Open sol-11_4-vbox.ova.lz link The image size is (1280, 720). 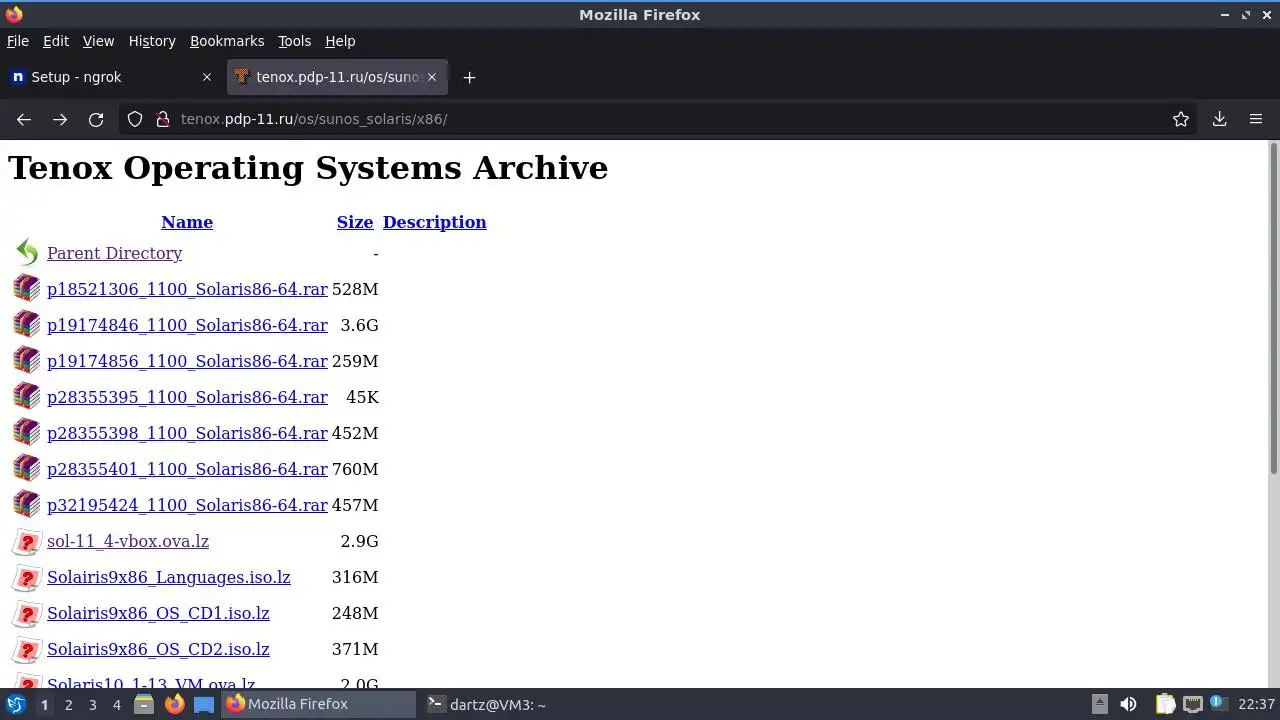(x=128, y=541)
